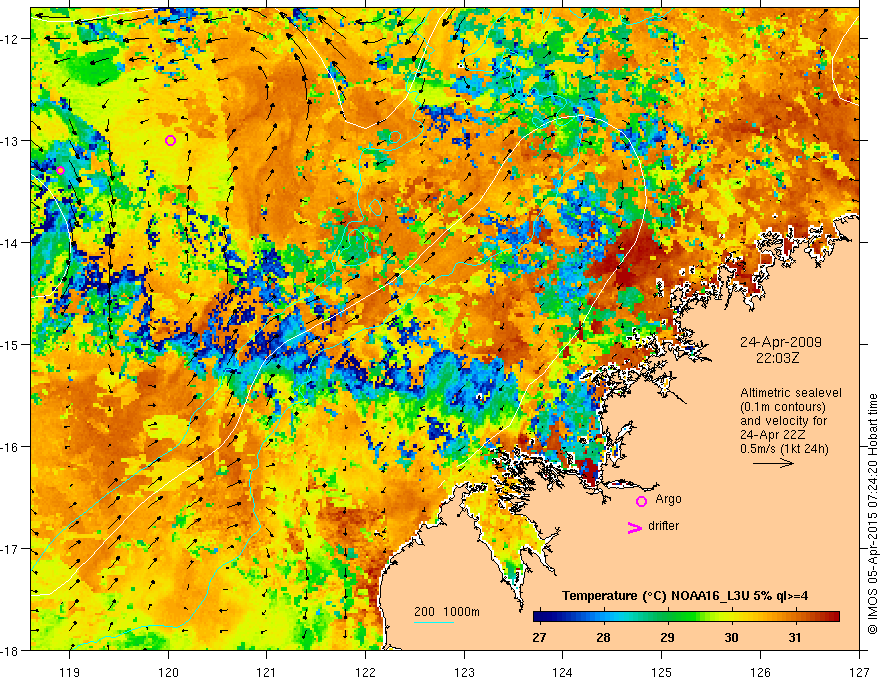Screen dimensions: 880x680
Task: Click the colorbar tick label '27'
Action: (x=539, y=638)
